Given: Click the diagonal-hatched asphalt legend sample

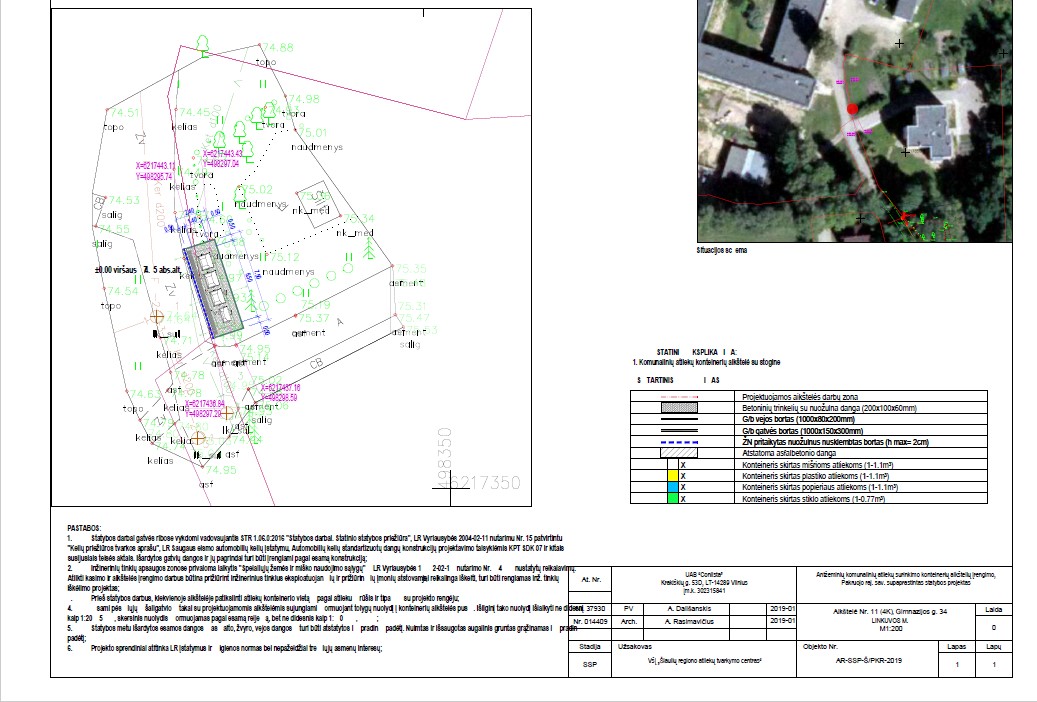Looking at the screenshot, I should pyautogui.click(x=679, y=453).
